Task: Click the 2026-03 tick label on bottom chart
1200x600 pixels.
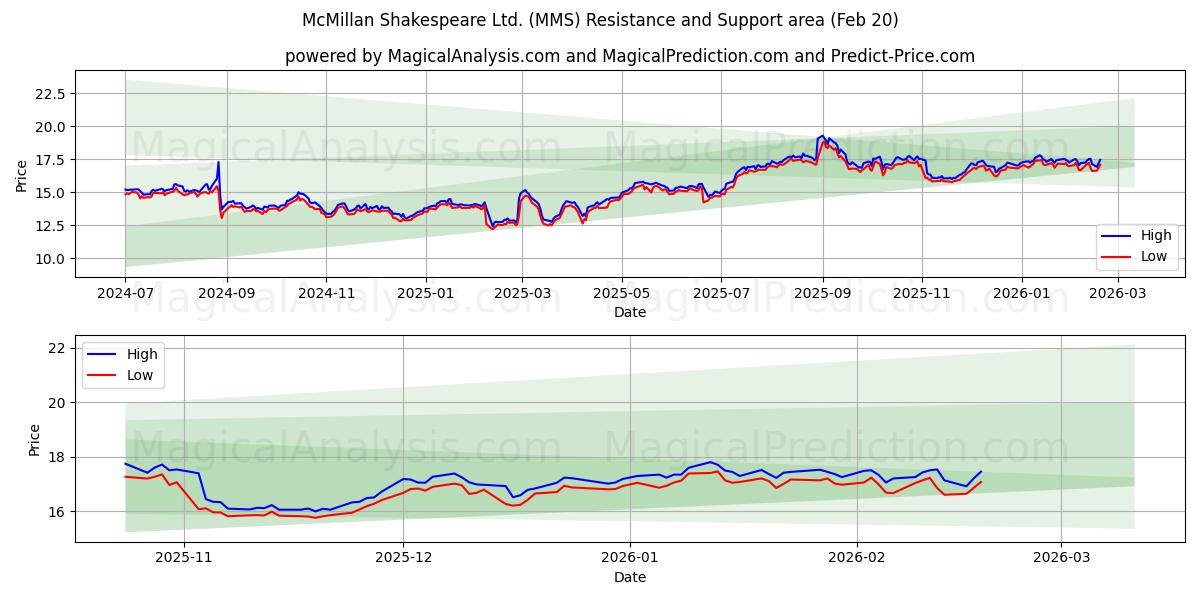Action: (x=1062, y=559)
